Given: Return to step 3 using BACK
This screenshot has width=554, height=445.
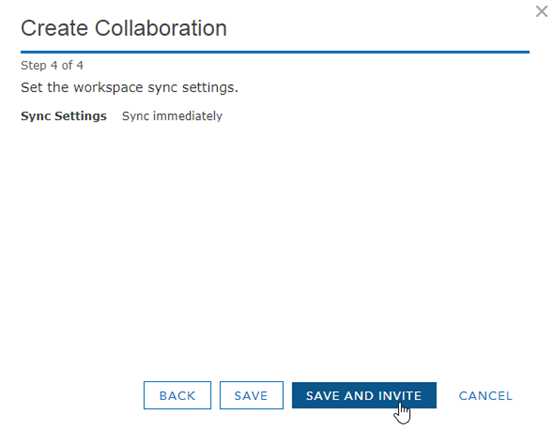Looking at the screenshot, I should (177, 395).
